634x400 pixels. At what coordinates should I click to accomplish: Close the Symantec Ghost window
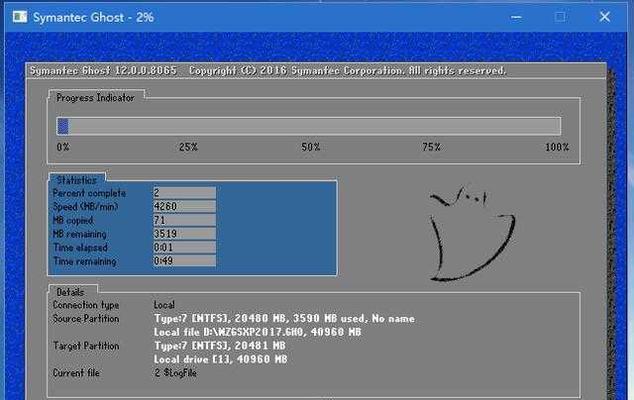[x=604, y=17]
